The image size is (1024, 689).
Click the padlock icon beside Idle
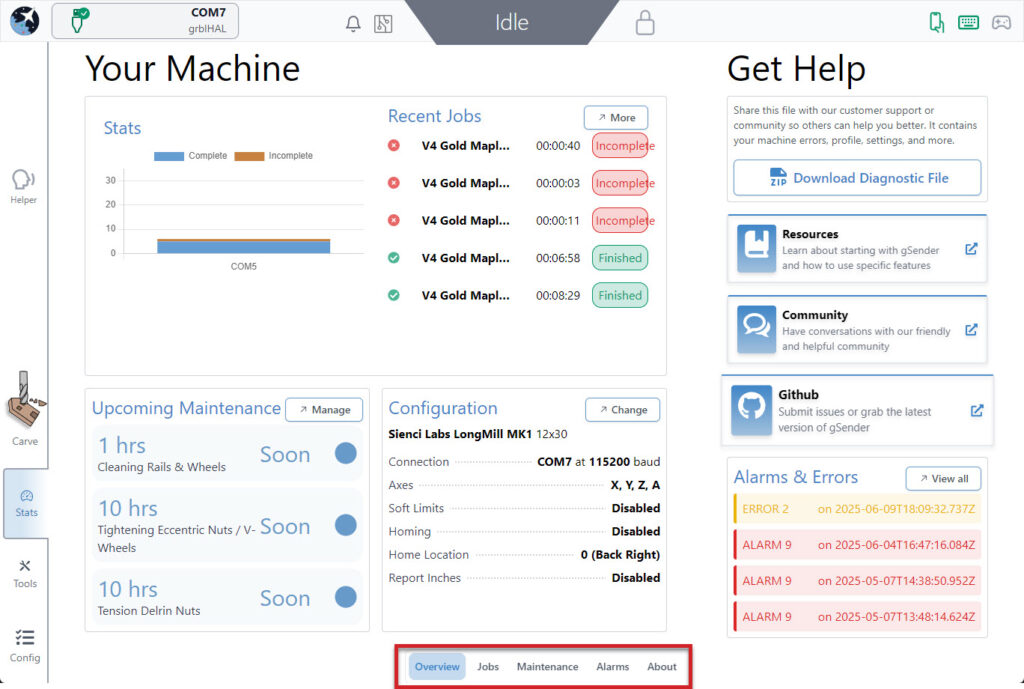645,22
